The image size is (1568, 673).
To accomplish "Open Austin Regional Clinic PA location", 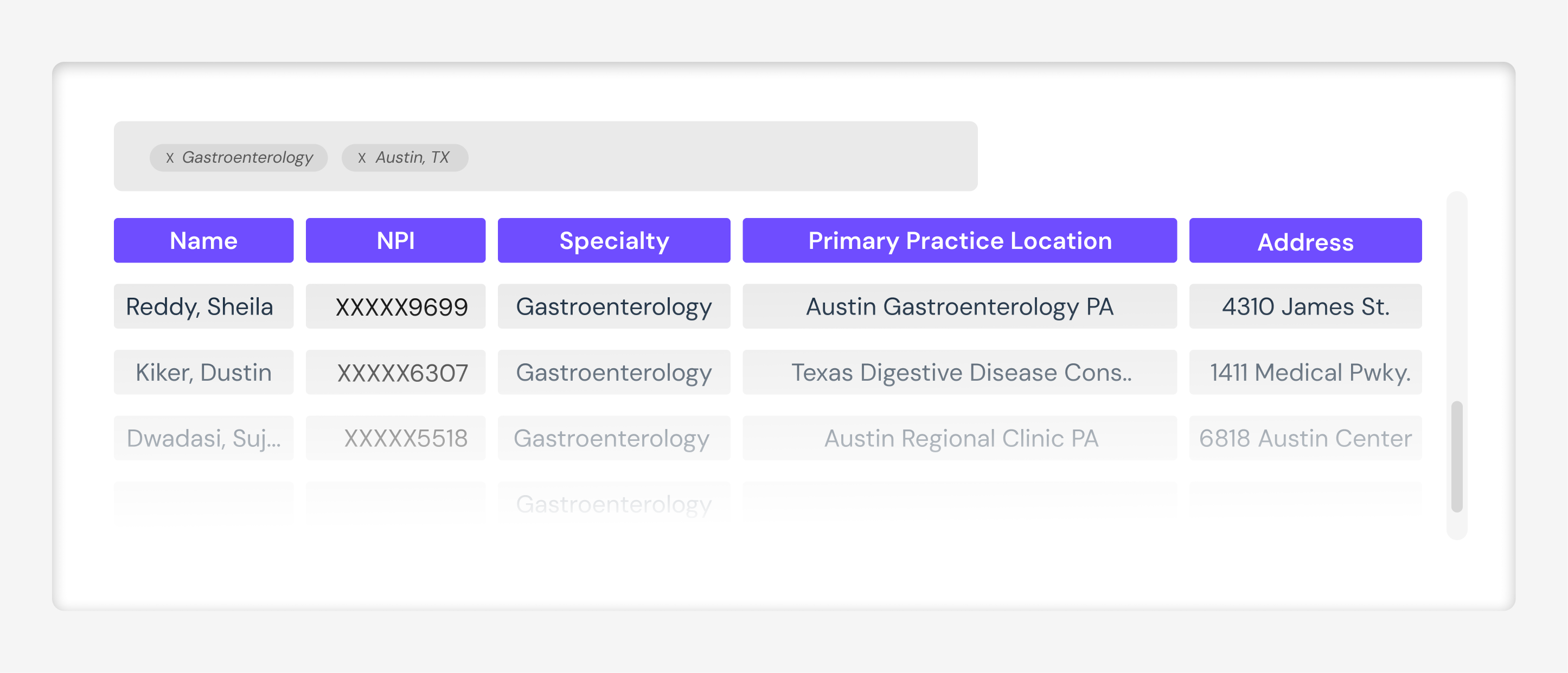I will coord(959,438).
